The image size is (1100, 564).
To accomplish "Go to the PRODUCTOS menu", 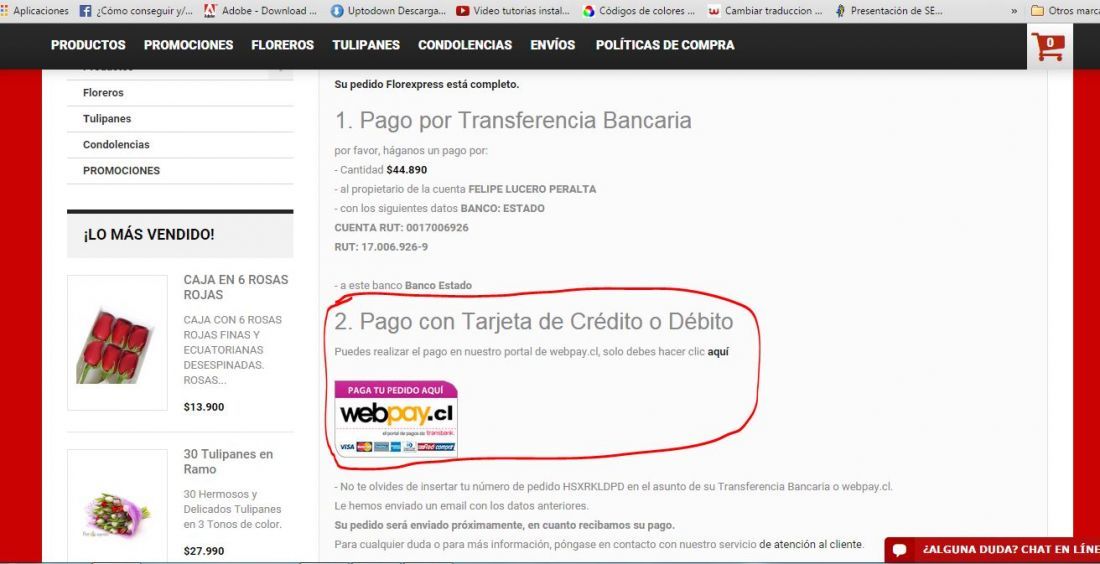I will coord(88,45).
